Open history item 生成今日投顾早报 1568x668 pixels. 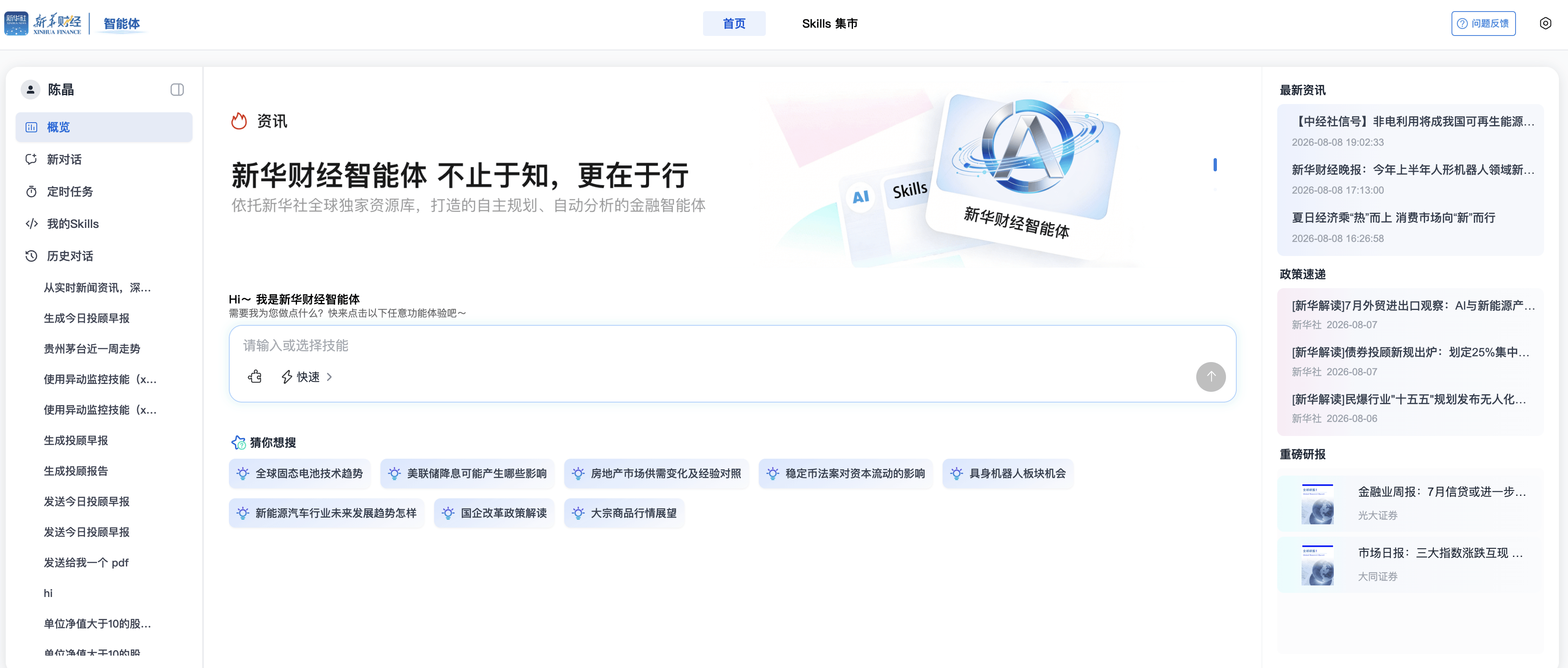[x=86, y=318]
